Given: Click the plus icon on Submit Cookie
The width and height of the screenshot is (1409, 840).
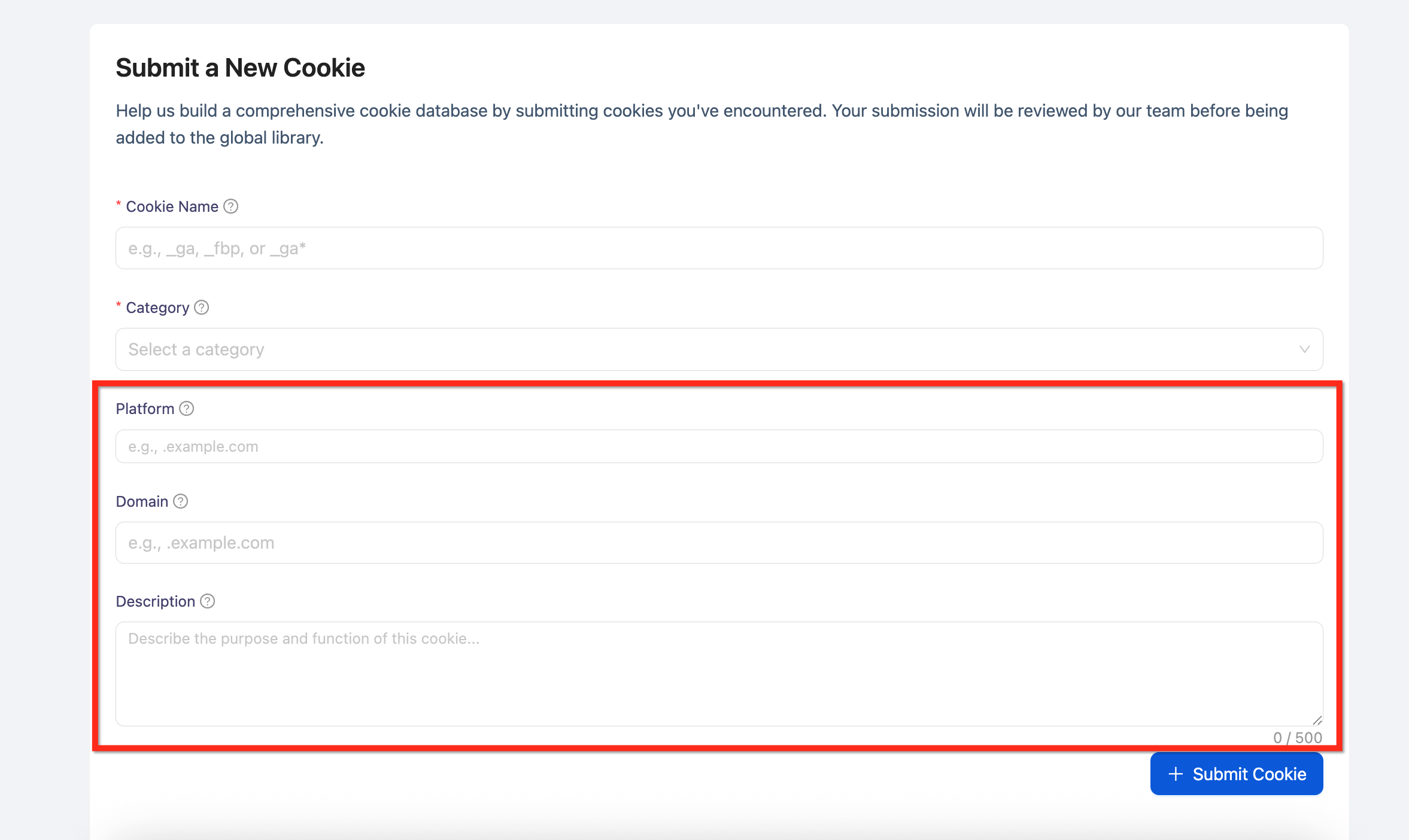Looking at the screenshot, I should (1176, 774).
